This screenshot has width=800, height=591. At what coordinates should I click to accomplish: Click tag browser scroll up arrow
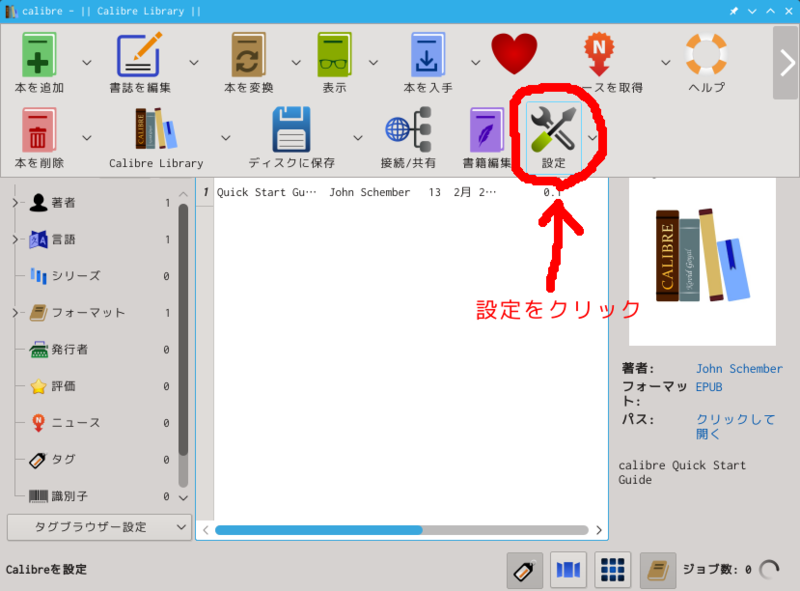(184, 194)
